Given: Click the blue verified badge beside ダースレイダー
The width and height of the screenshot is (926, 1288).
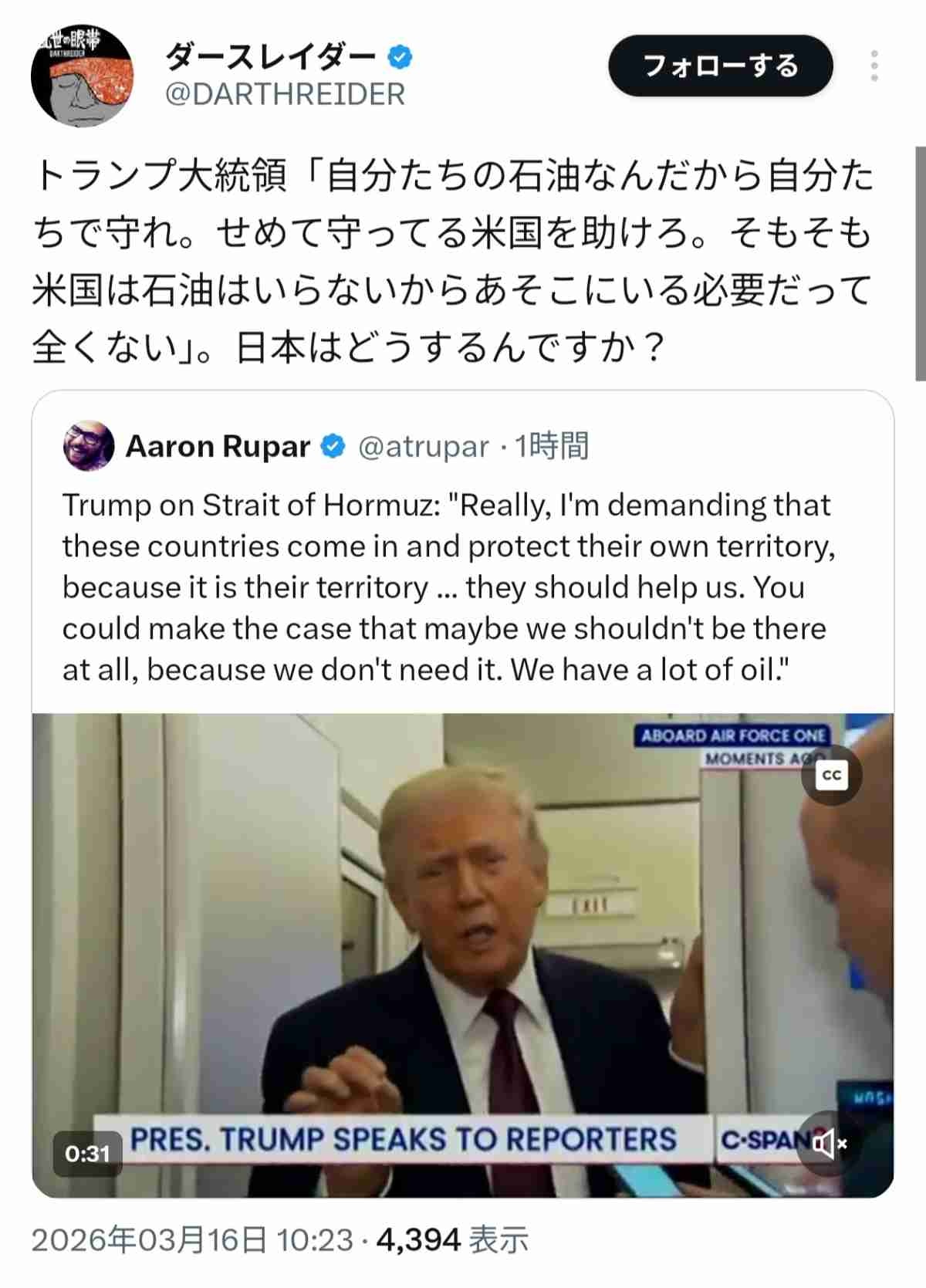Looking at the screenshot, I should coord(400,56).
